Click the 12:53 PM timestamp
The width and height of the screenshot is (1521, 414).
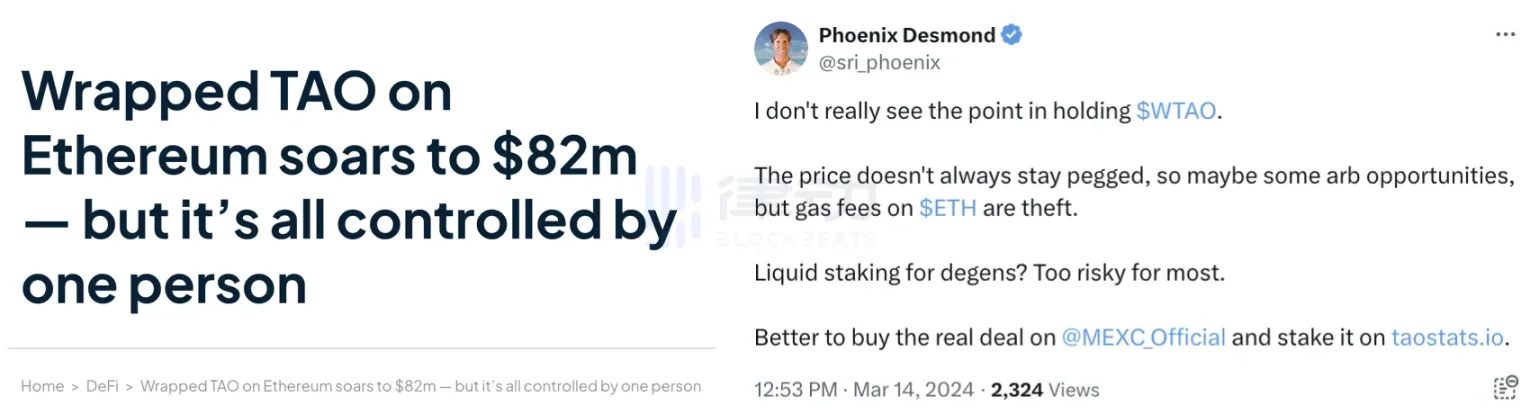[794, 390]
